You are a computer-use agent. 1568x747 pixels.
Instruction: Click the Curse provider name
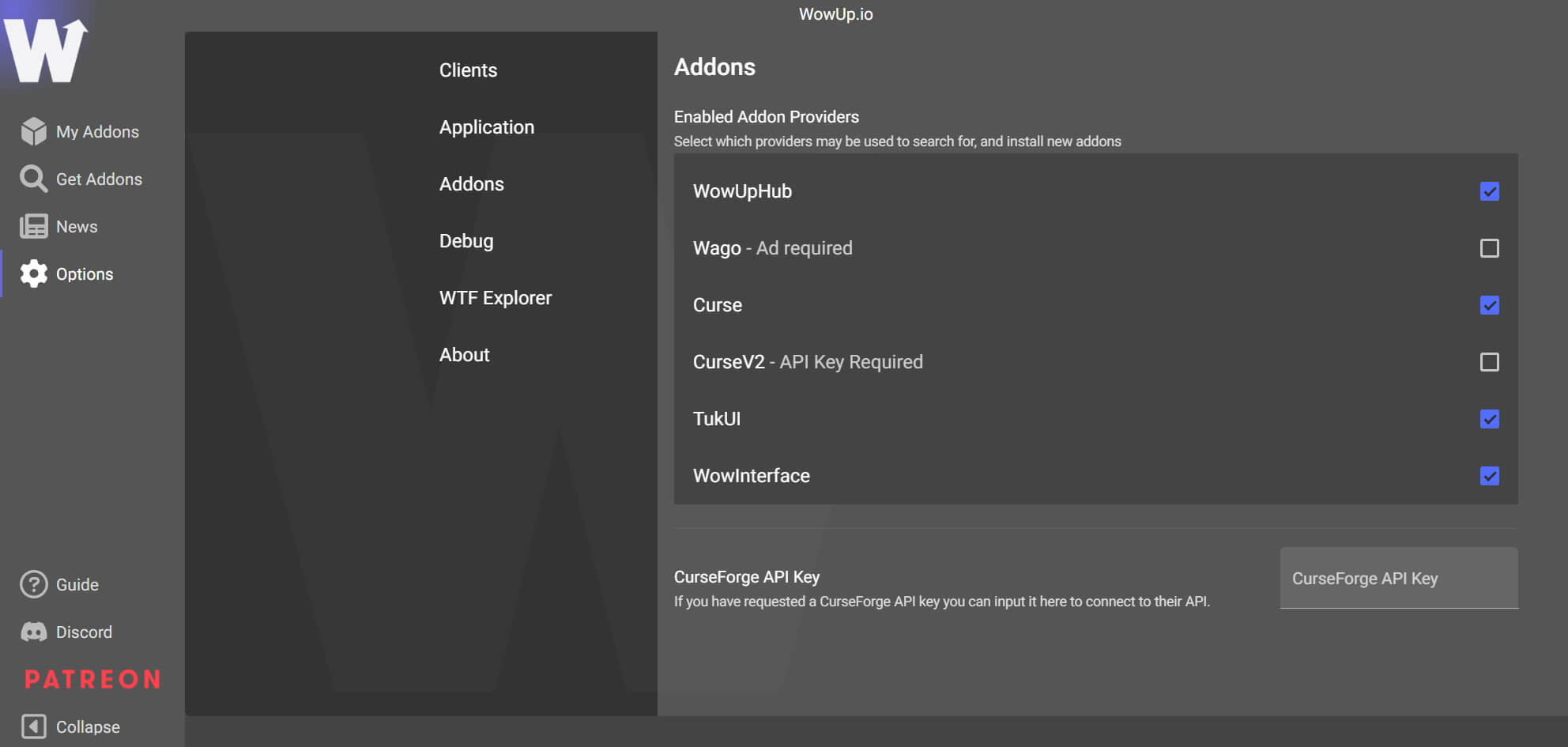point(718,305)
